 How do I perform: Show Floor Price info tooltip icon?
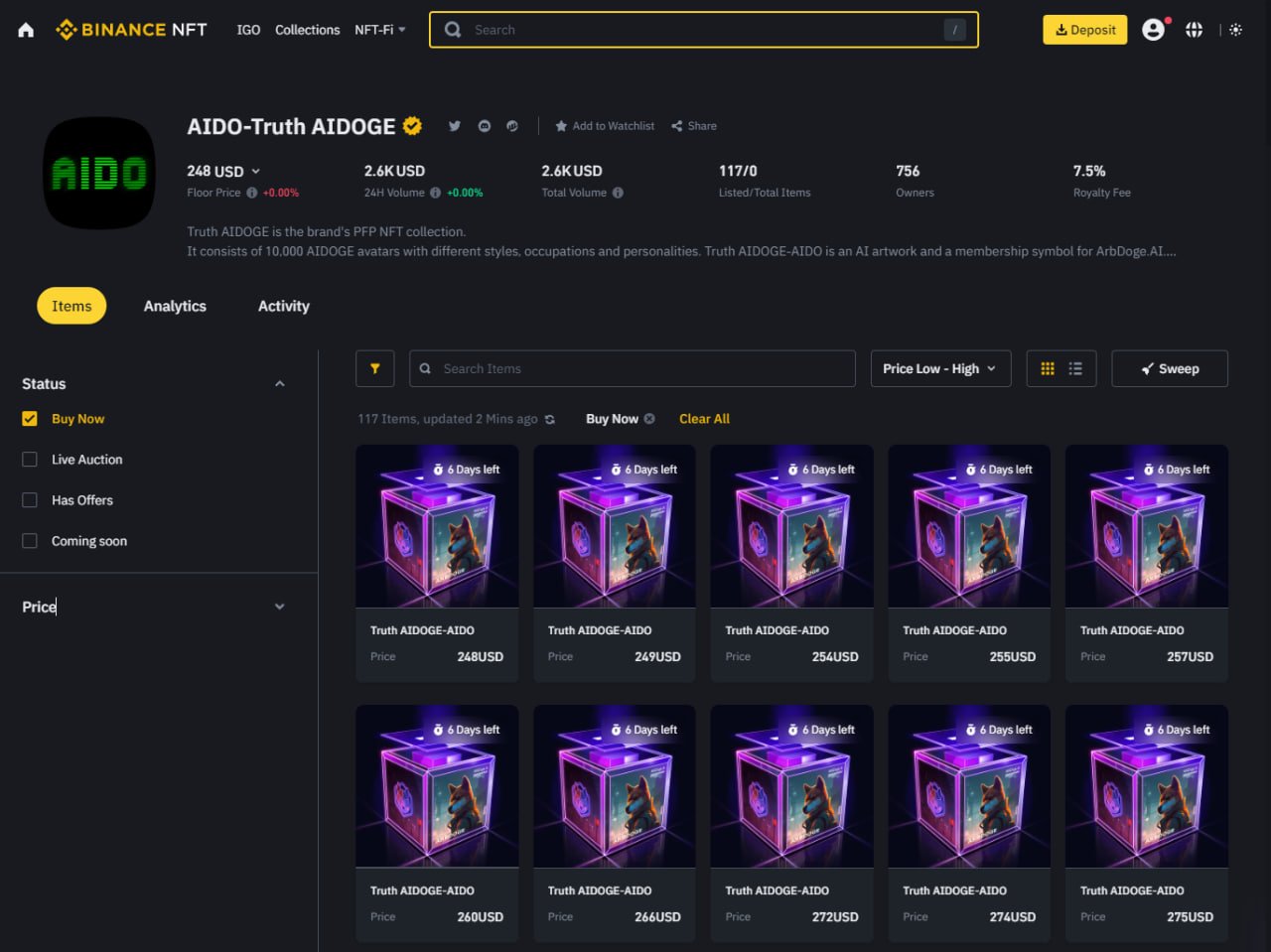click(x=252, y=193)
